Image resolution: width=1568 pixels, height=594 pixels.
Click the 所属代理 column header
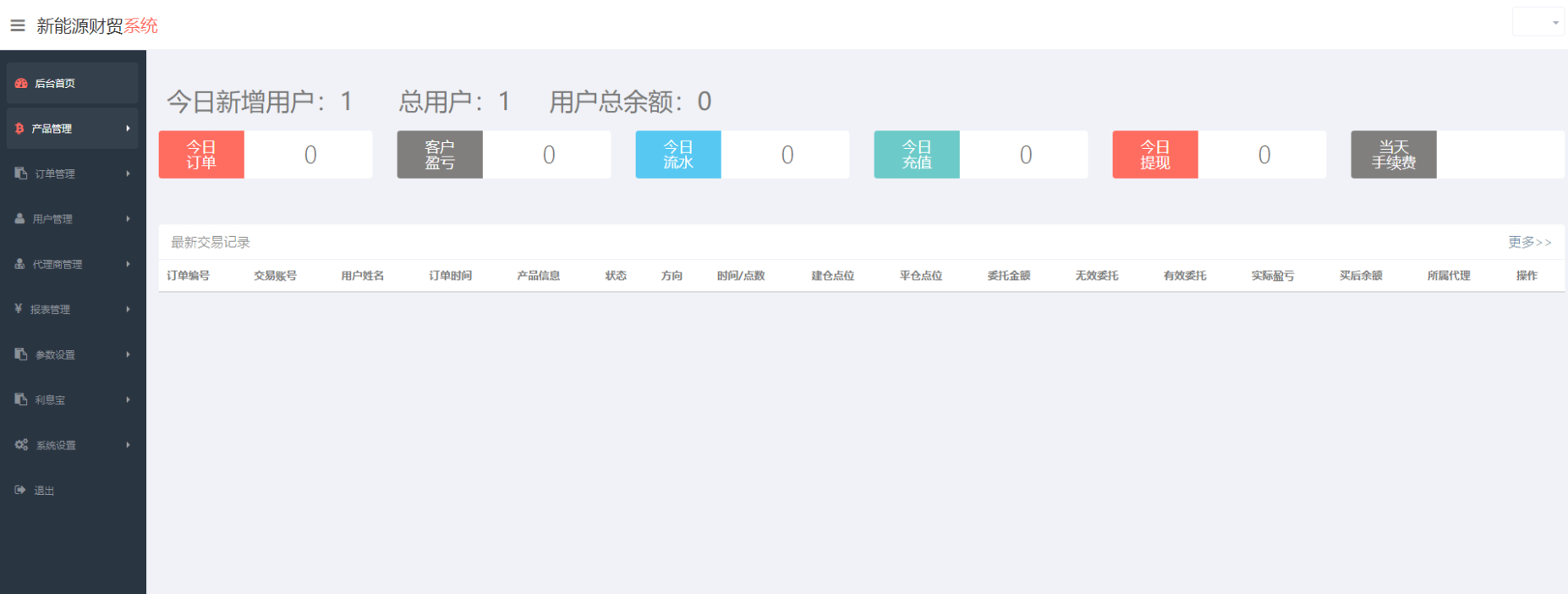[x=1449, y=276]
